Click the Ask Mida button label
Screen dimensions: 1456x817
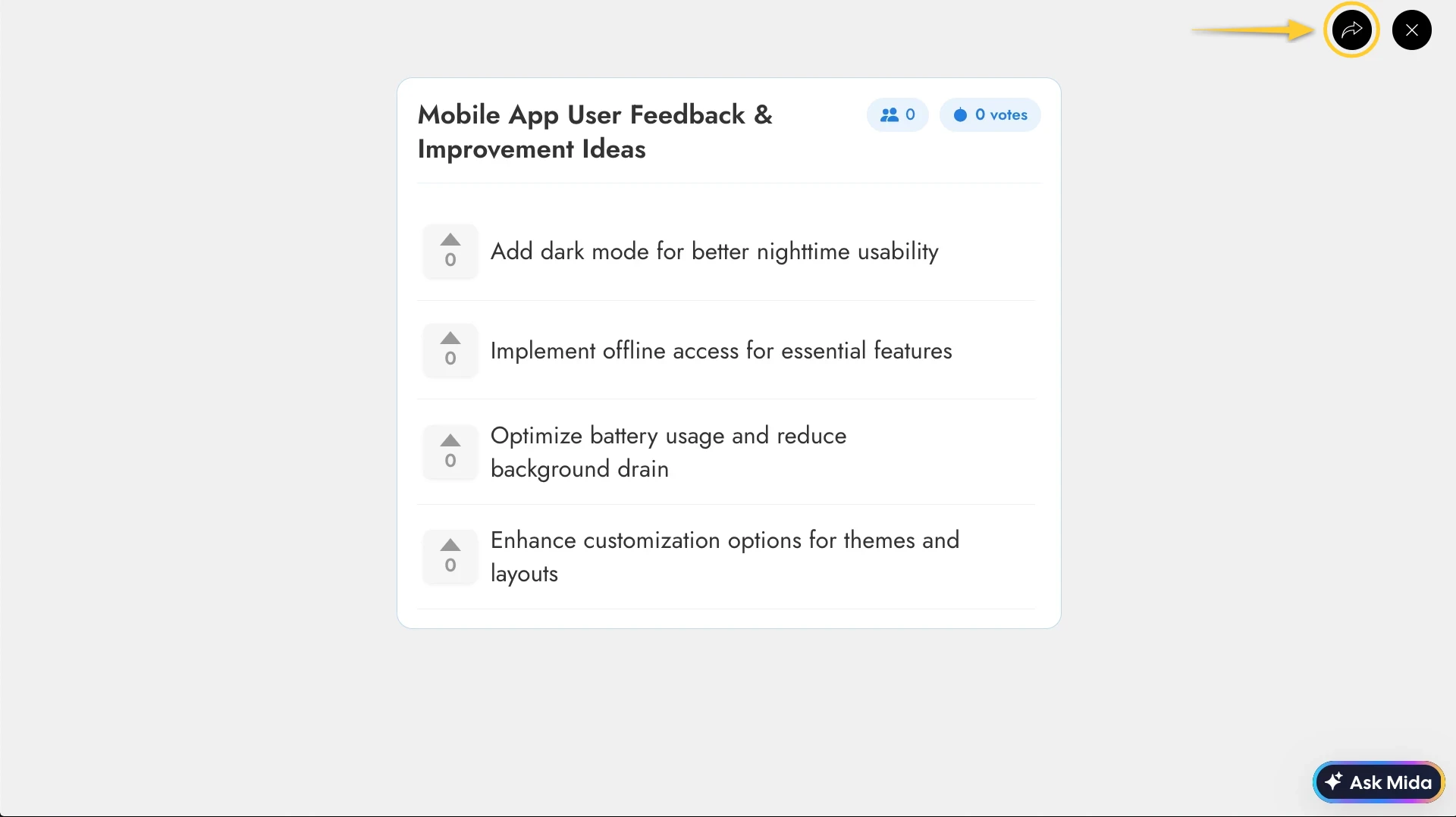1389,781
